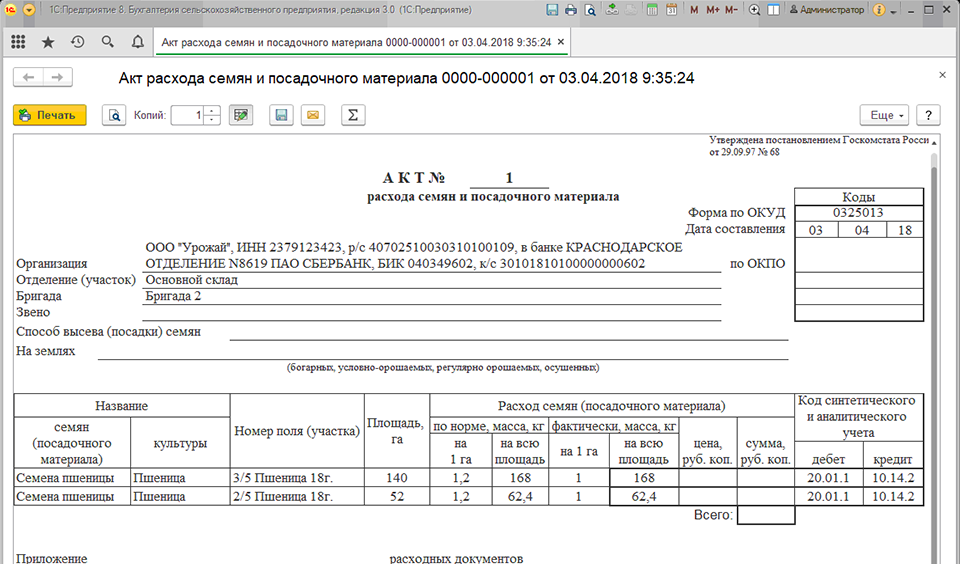This screenshot has height=564, width=960.
Task: Open Администратор user menu
Action: click(x=827, y=10)
